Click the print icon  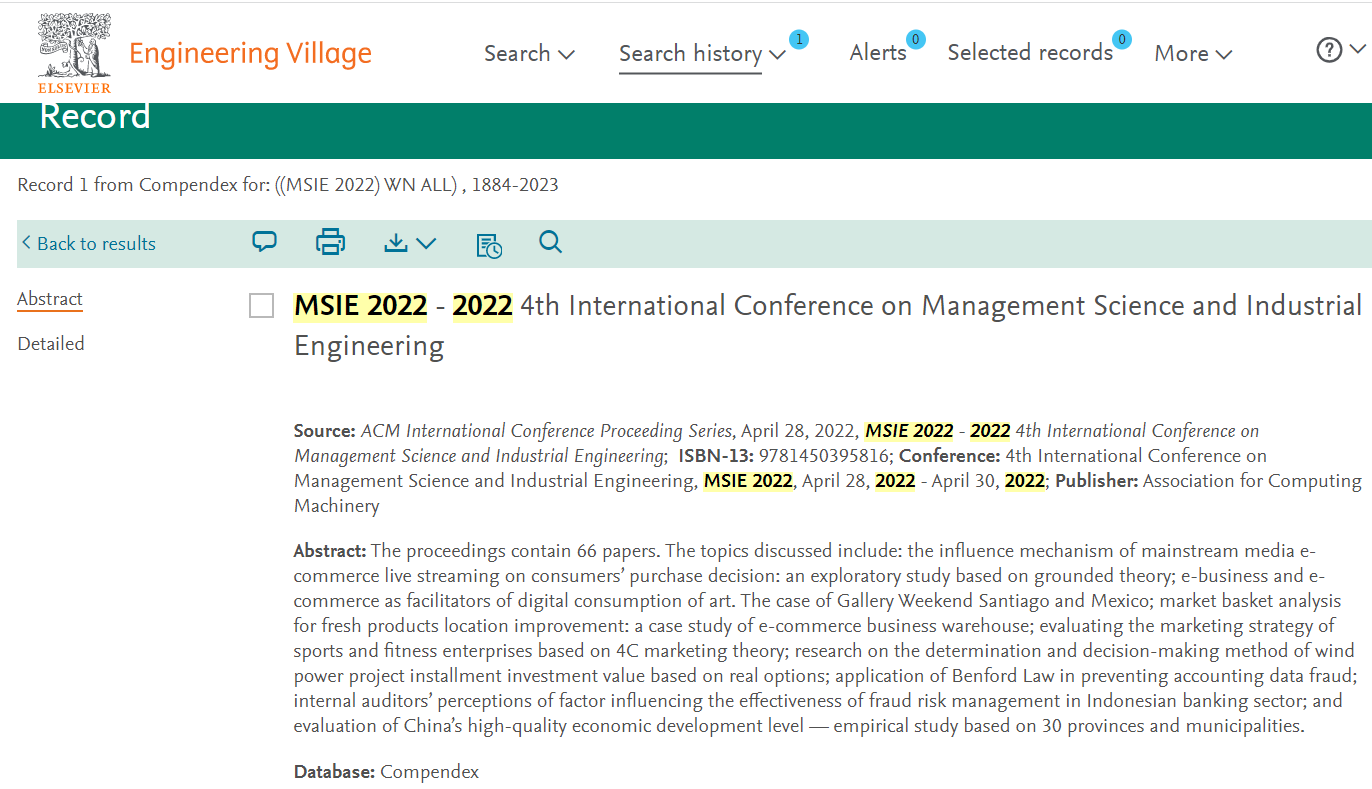[330, 242]
